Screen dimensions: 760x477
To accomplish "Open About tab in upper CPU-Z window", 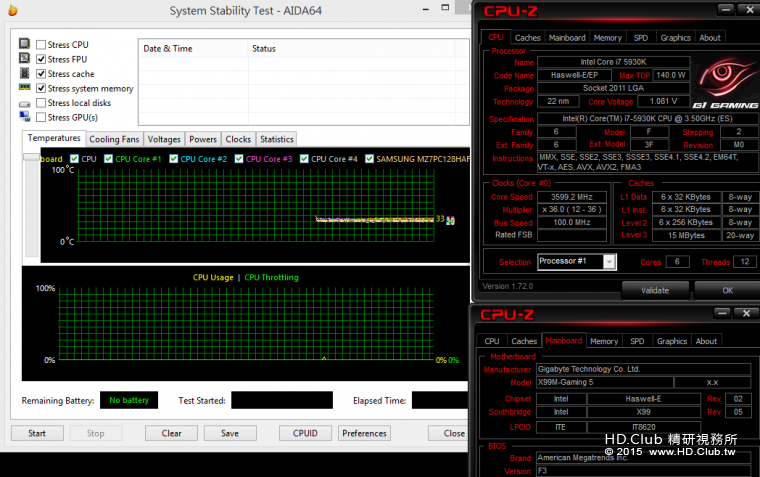I will coord(710,37).
